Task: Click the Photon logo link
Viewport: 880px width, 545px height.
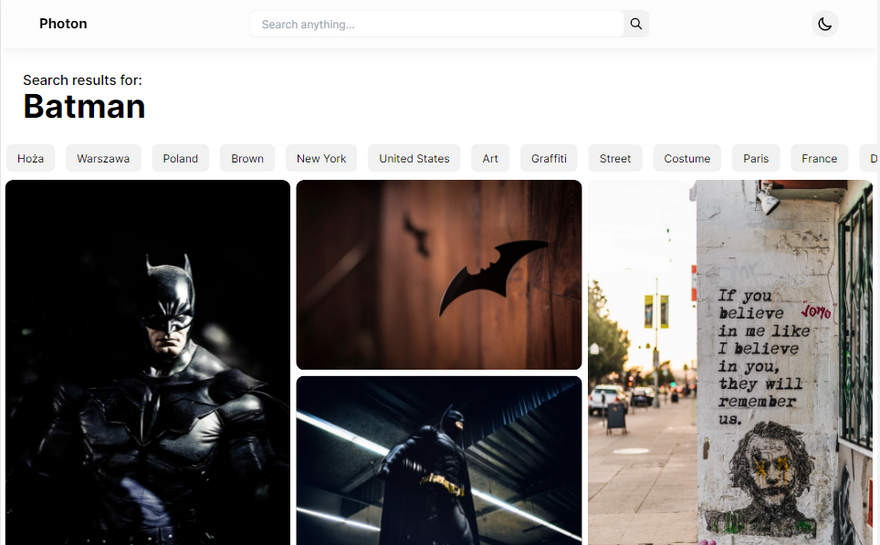Action: tap(63, 24)
